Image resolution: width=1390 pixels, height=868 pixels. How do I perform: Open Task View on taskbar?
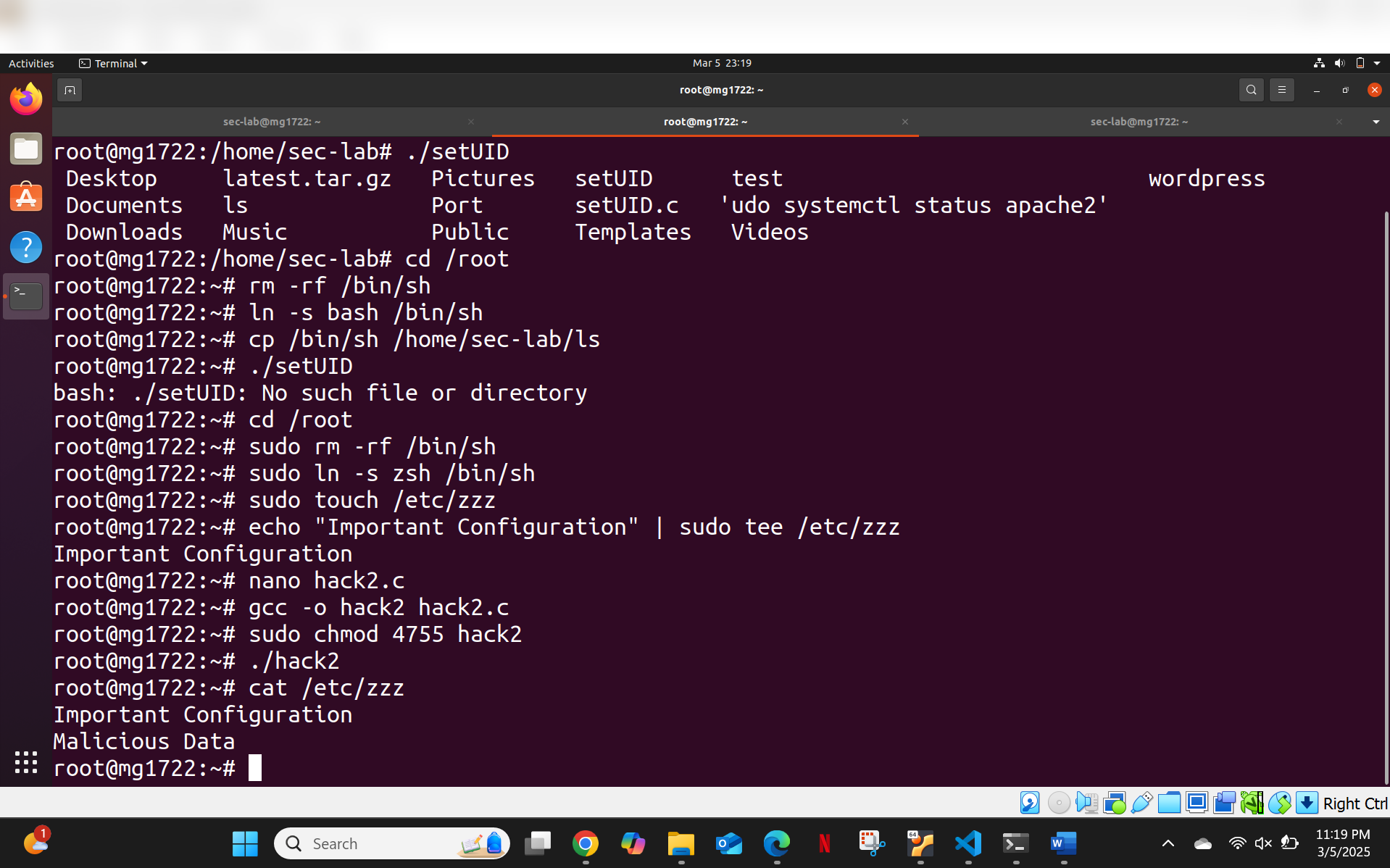(x=538, y=843)
